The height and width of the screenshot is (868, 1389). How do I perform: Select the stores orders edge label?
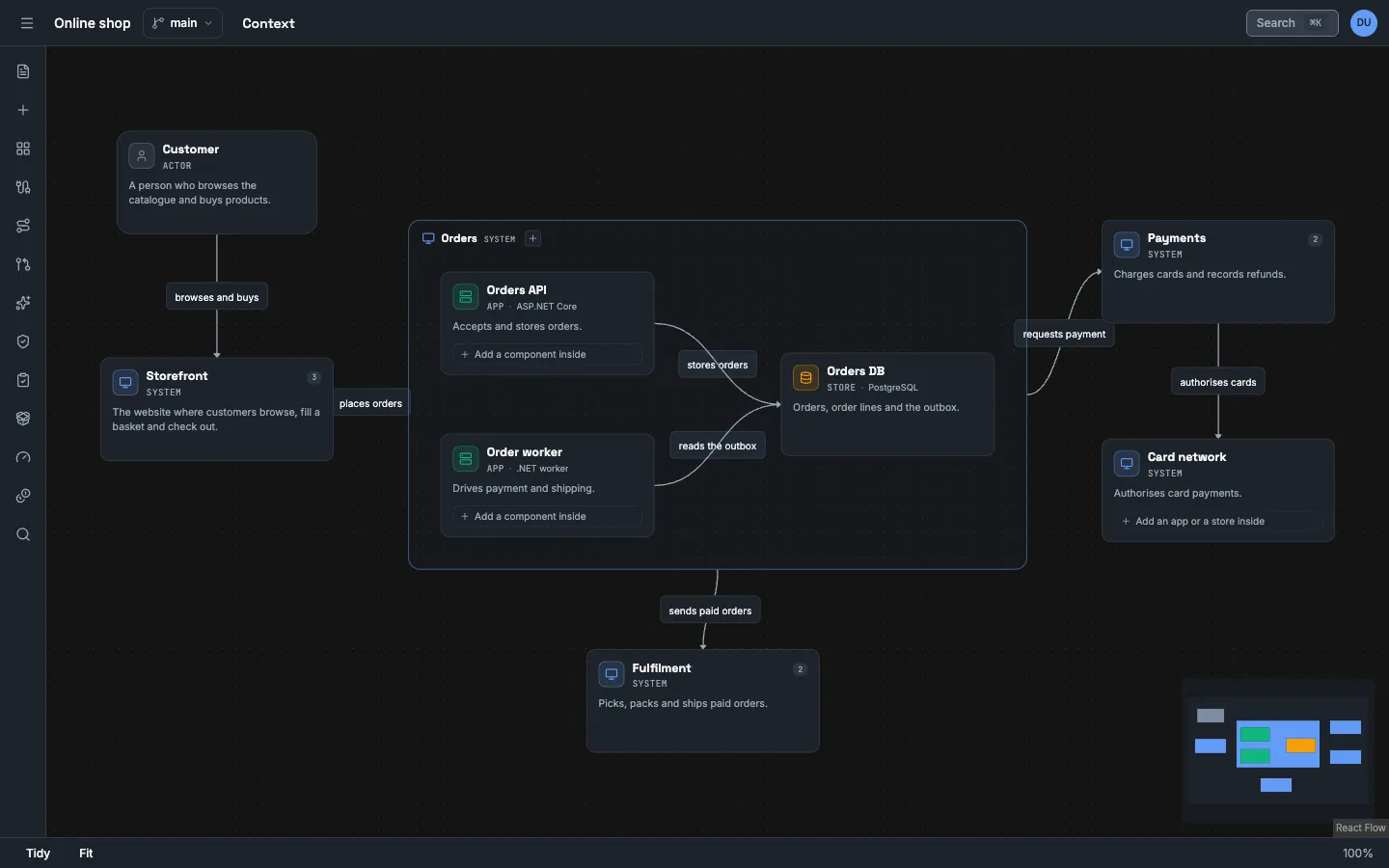(718, 365)
